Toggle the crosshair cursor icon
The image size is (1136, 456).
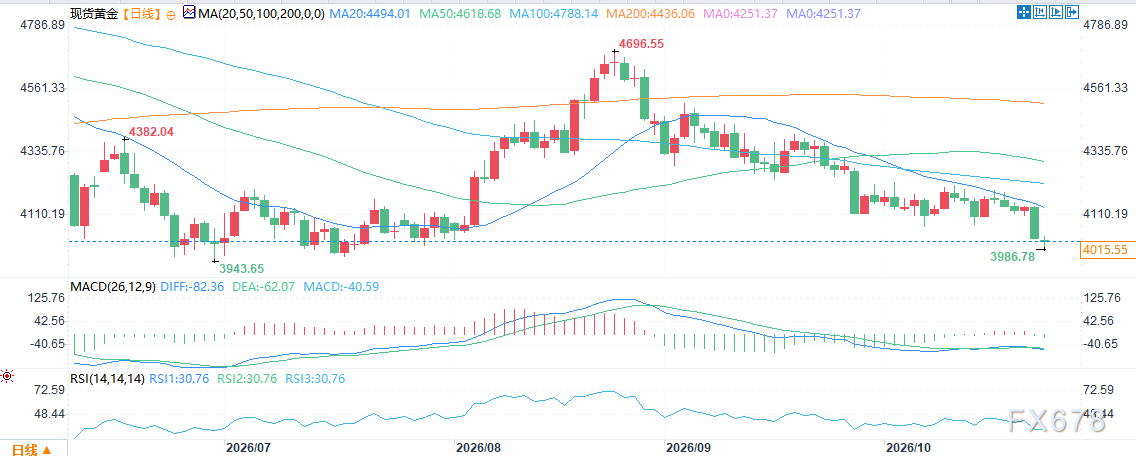(1024, 12)
